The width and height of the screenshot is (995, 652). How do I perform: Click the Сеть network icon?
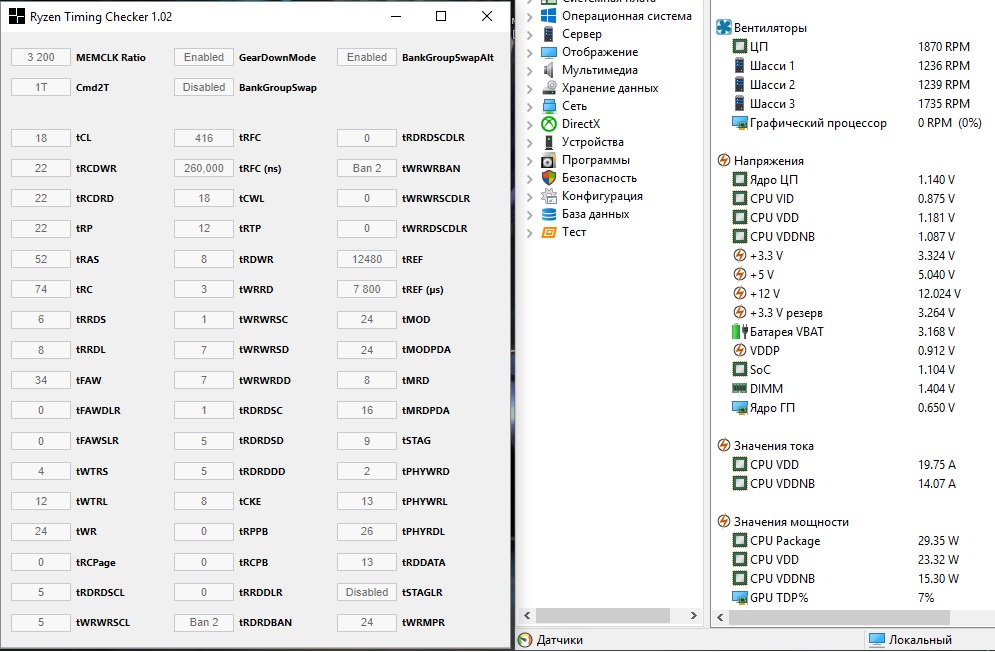[x=549, y=106]
